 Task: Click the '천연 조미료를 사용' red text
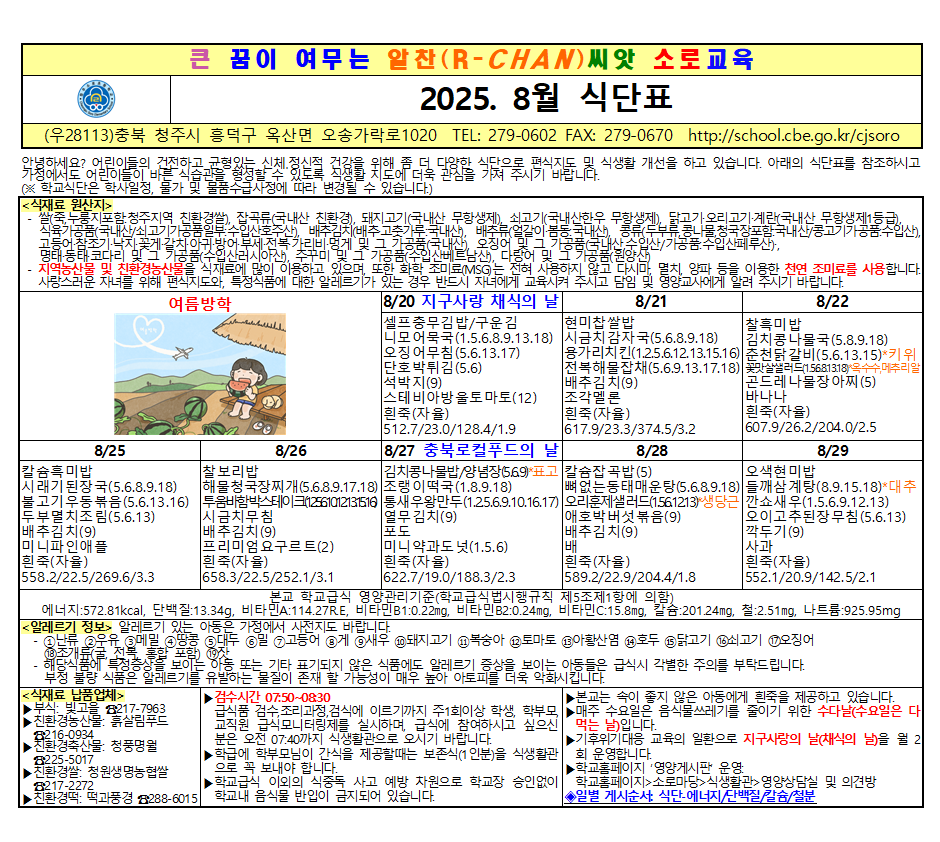(x=835, y=268)
